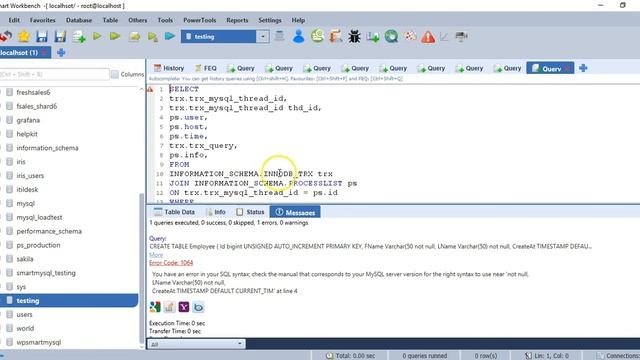Click the 'Total: 0.00 sec' status entry
This screenshot has width=640, height=360.
click(x=351, y=356)
